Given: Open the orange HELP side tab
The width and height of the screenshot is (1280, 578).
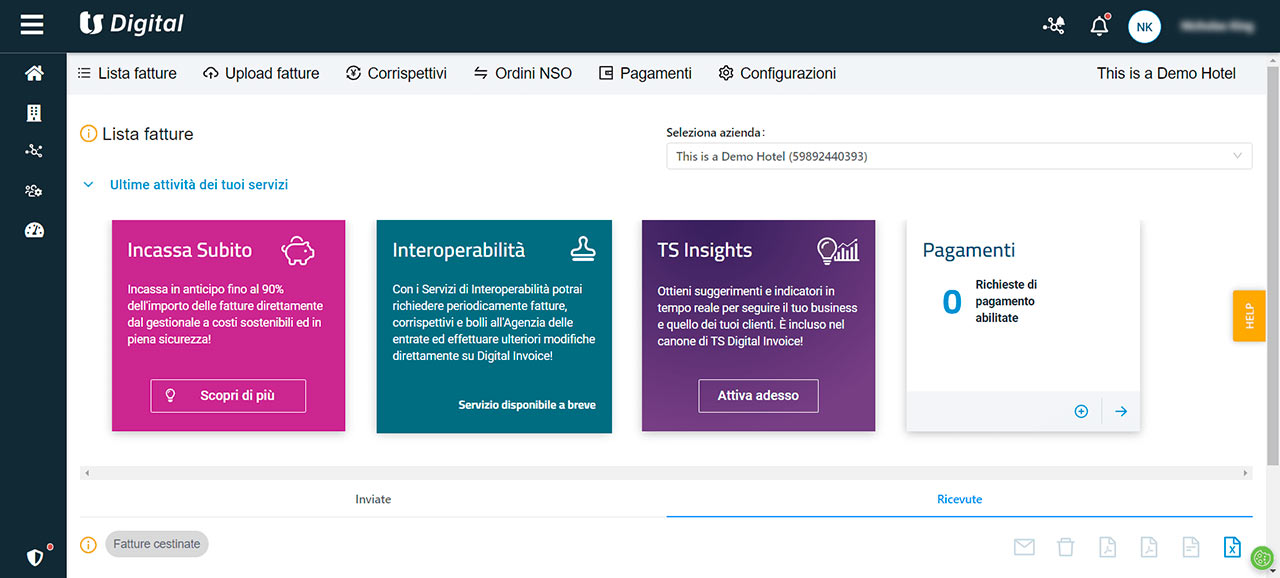Looking at the screenshot, I should point(1249,316).
